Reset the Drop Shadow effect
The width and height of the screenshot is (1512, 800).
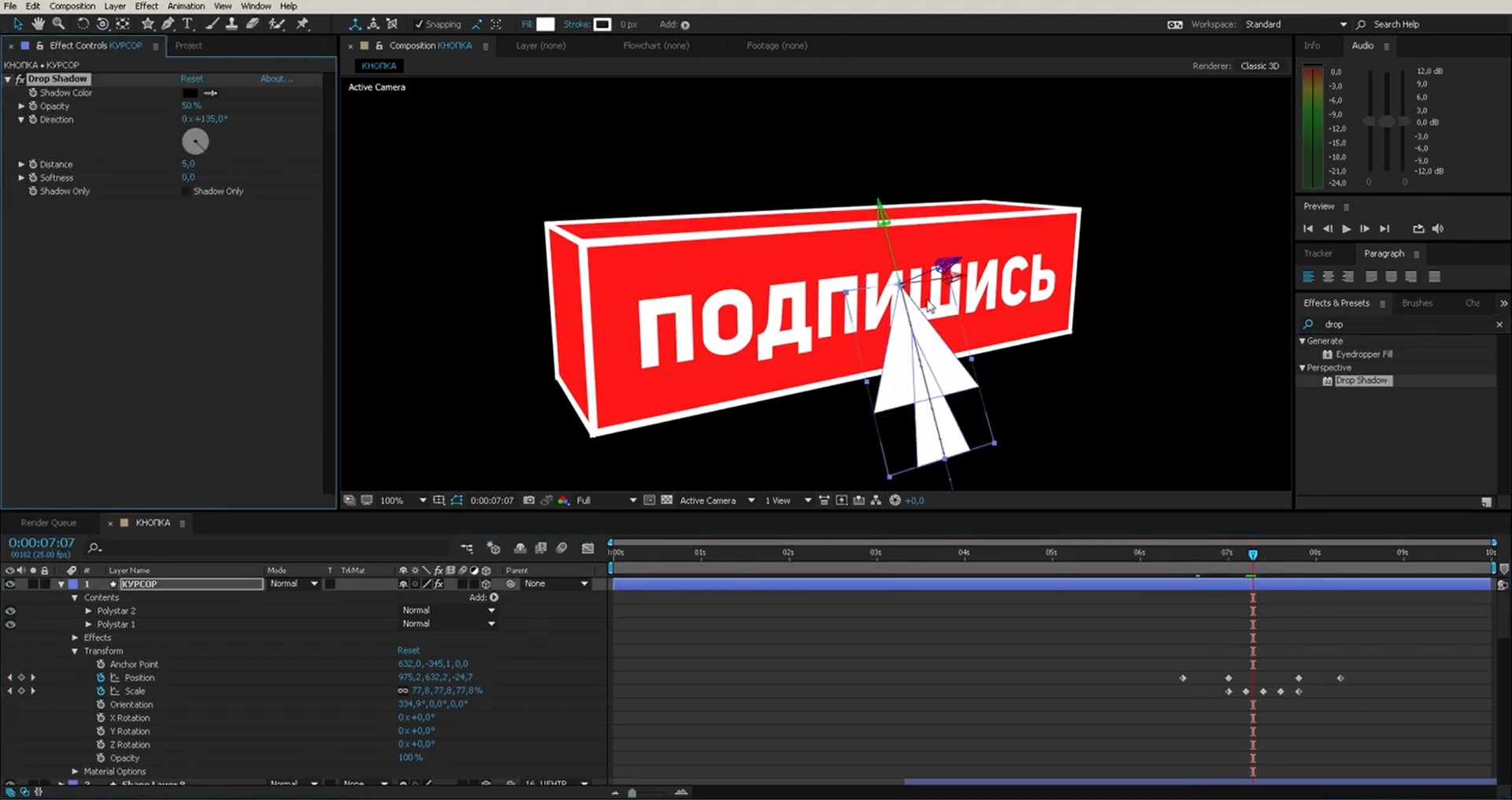pos(191,78)
